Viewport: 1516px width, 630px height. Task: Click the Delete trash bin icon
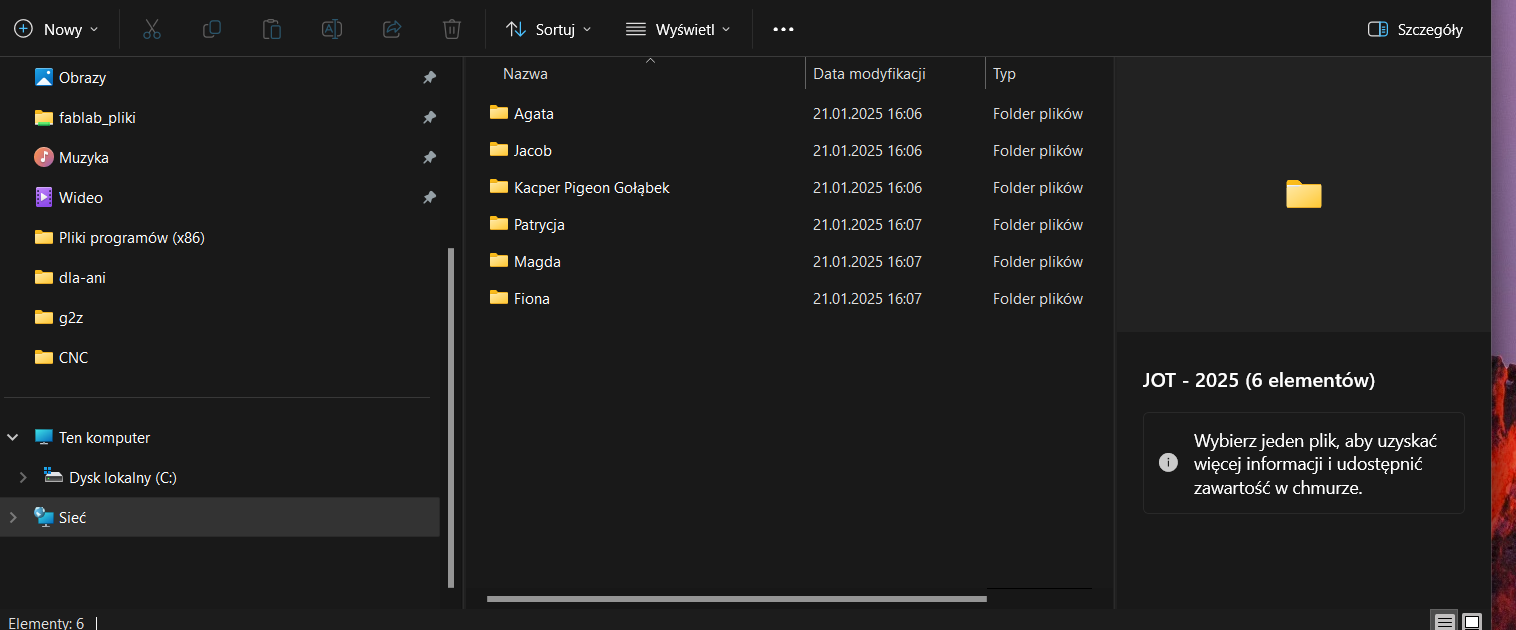click(x=452, y=29)
